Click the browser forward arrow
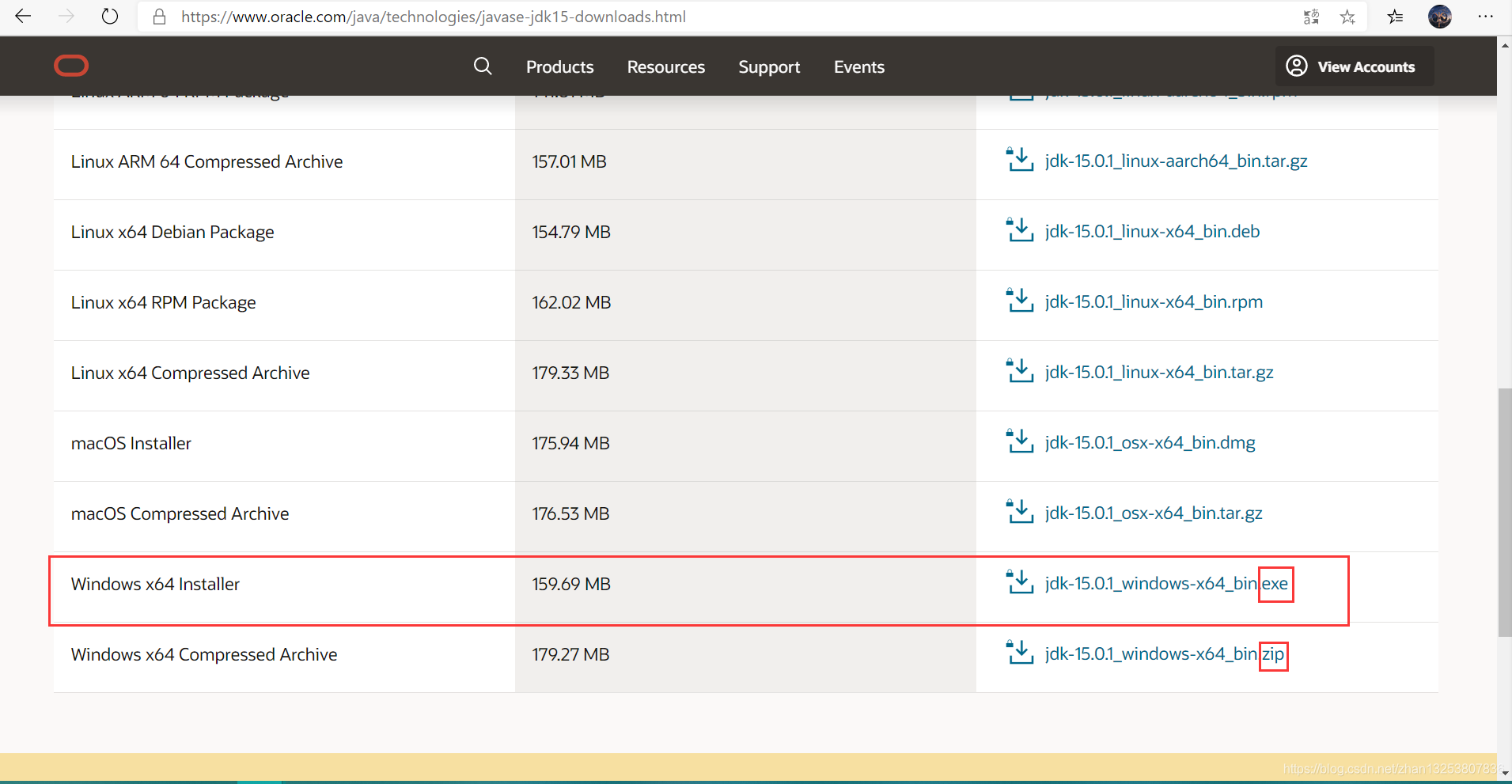1512x784 pixels. coord(66,17)
